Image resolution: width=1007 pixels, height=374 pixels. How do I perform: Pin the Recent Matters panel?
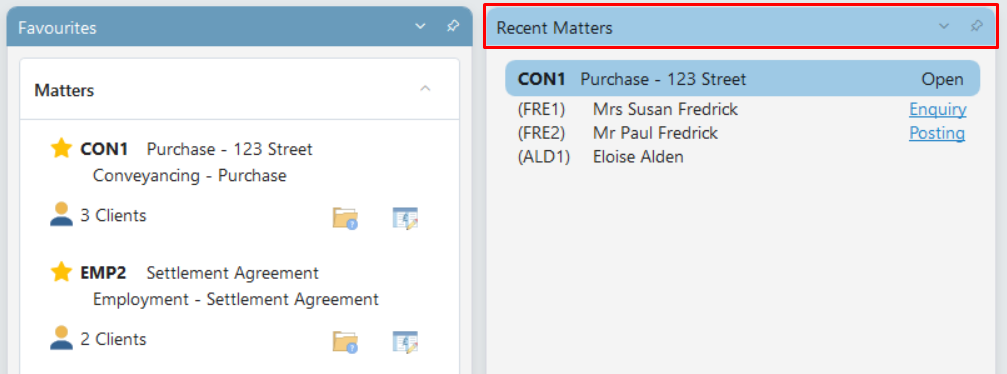pos(976,26)
